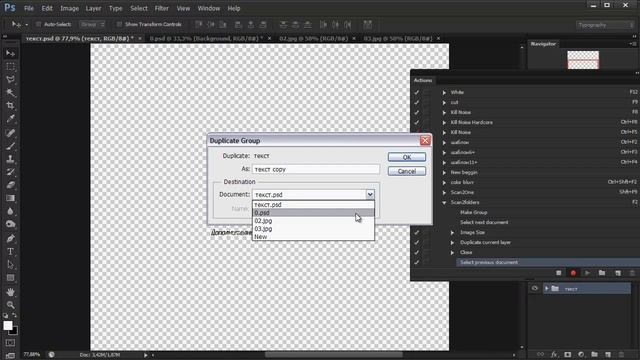Switch to the 02.jpg document tab
The width and height of the screenshot is (640, 360).
point(313,38)
